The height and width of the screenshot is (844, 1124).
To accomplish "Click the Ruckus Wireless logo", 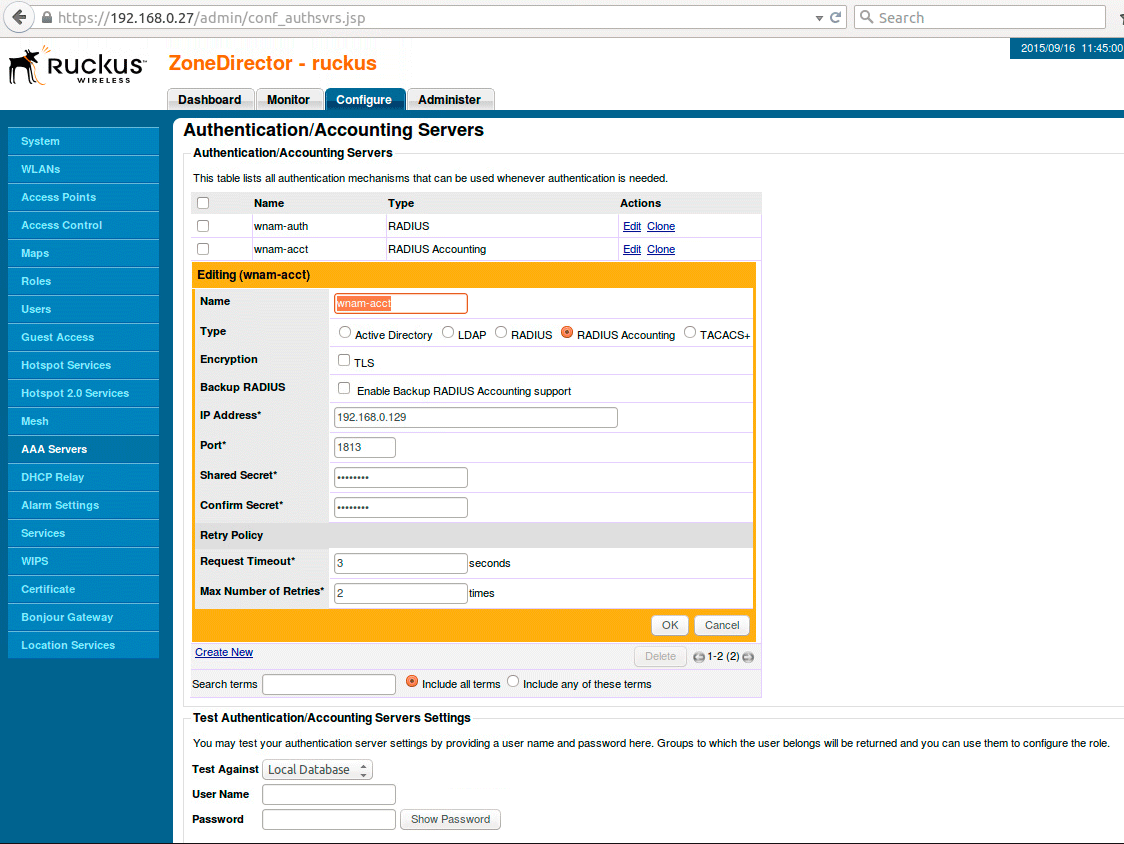I will (76, 66).
